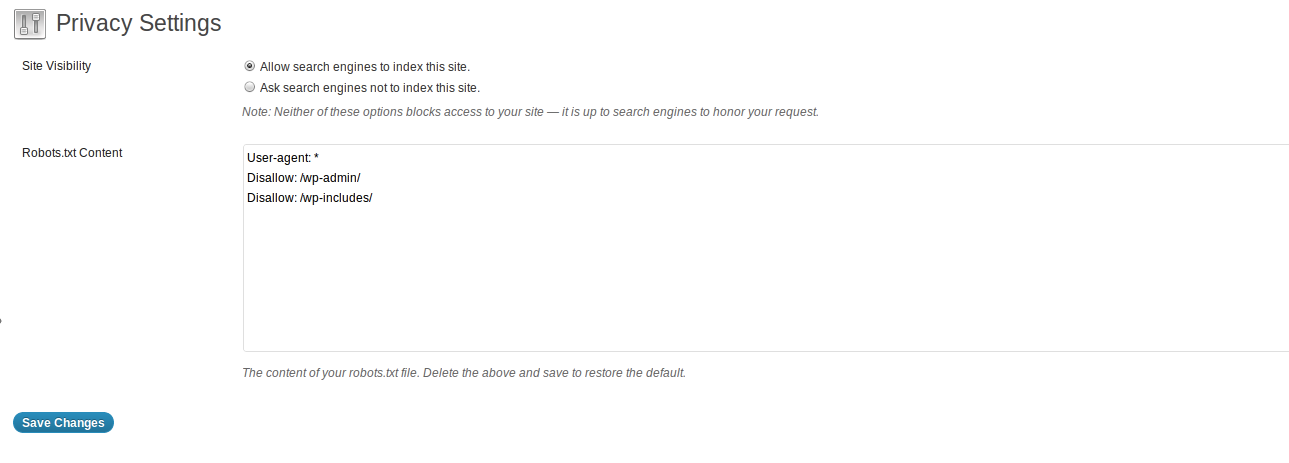
Task: Click the word 'Disallow:' on the second line
Action: click(x=271, y=178)
